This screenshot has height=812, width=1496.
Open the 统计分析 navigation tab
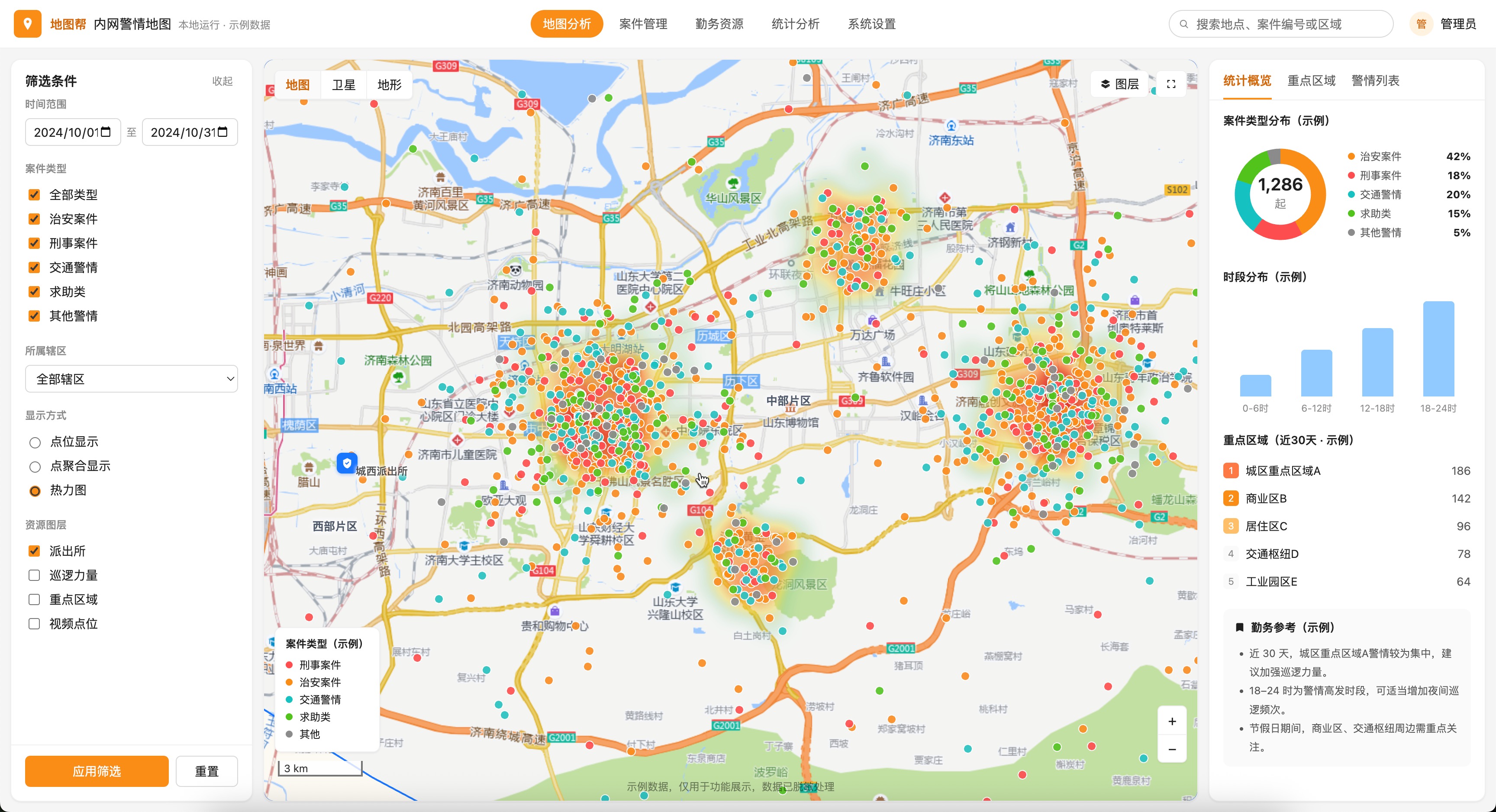(x=795, y=24)
